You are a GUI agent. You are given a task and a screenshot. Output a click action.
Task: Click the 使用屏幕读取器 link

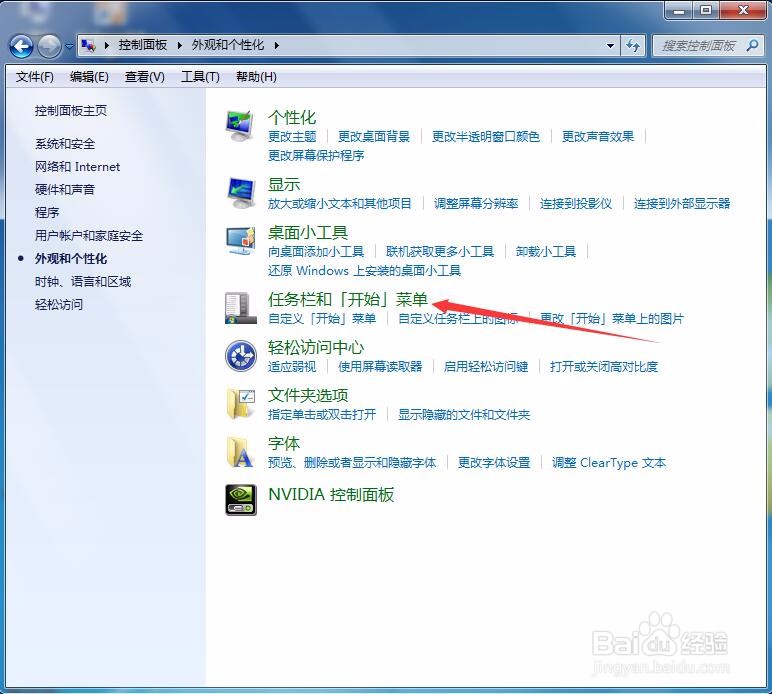pyautogui.click(x=380, y=366)
